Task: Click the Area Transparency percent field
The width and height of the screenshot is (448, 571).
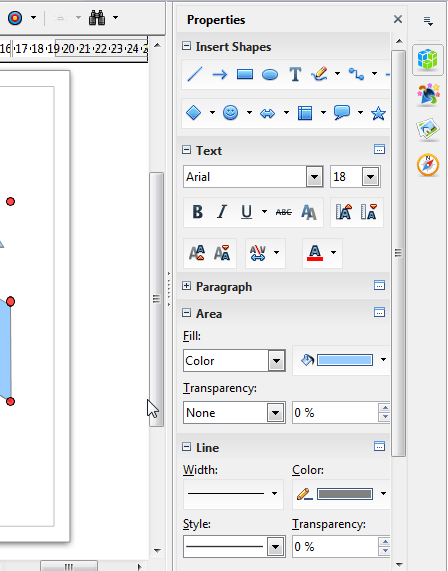Action: (x=335, y=413)
